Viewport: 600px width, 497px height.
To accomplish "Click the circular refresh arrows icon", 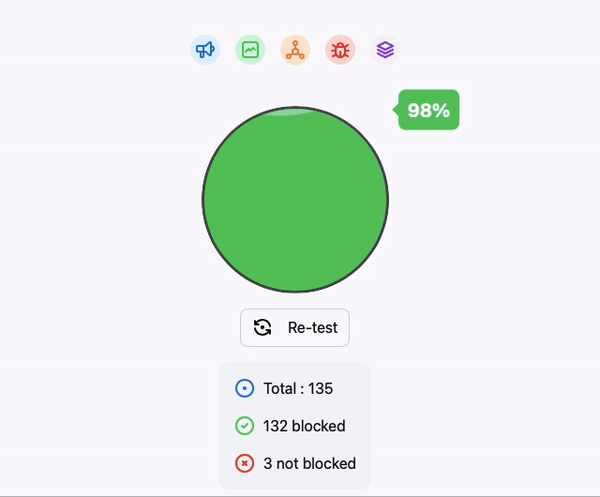I will pyautogui.click(x=262, y=328).
